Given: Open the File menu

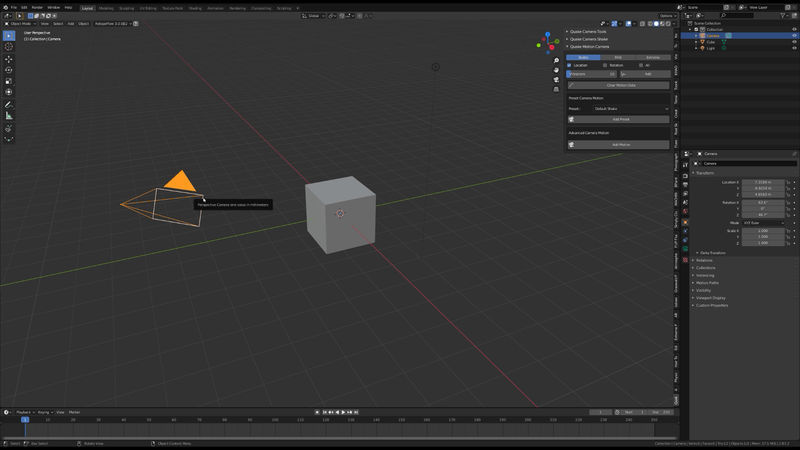Looking at the screenshot, I should (14, 8).
